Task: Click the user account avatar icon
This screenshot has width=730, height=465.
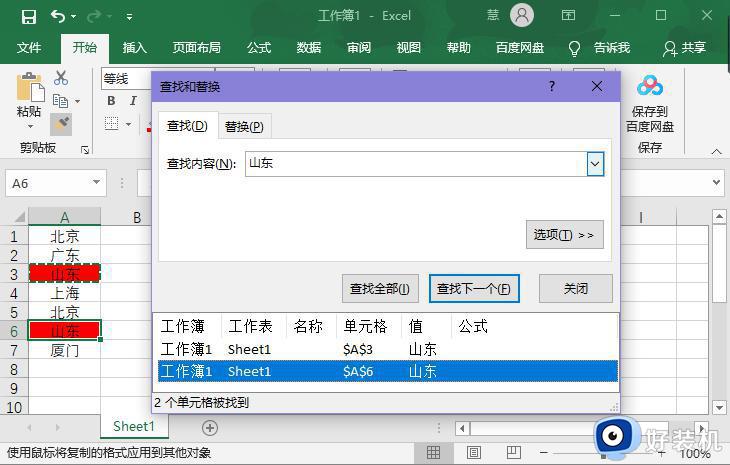Action: pyautogui.click(x=522, y=15)
